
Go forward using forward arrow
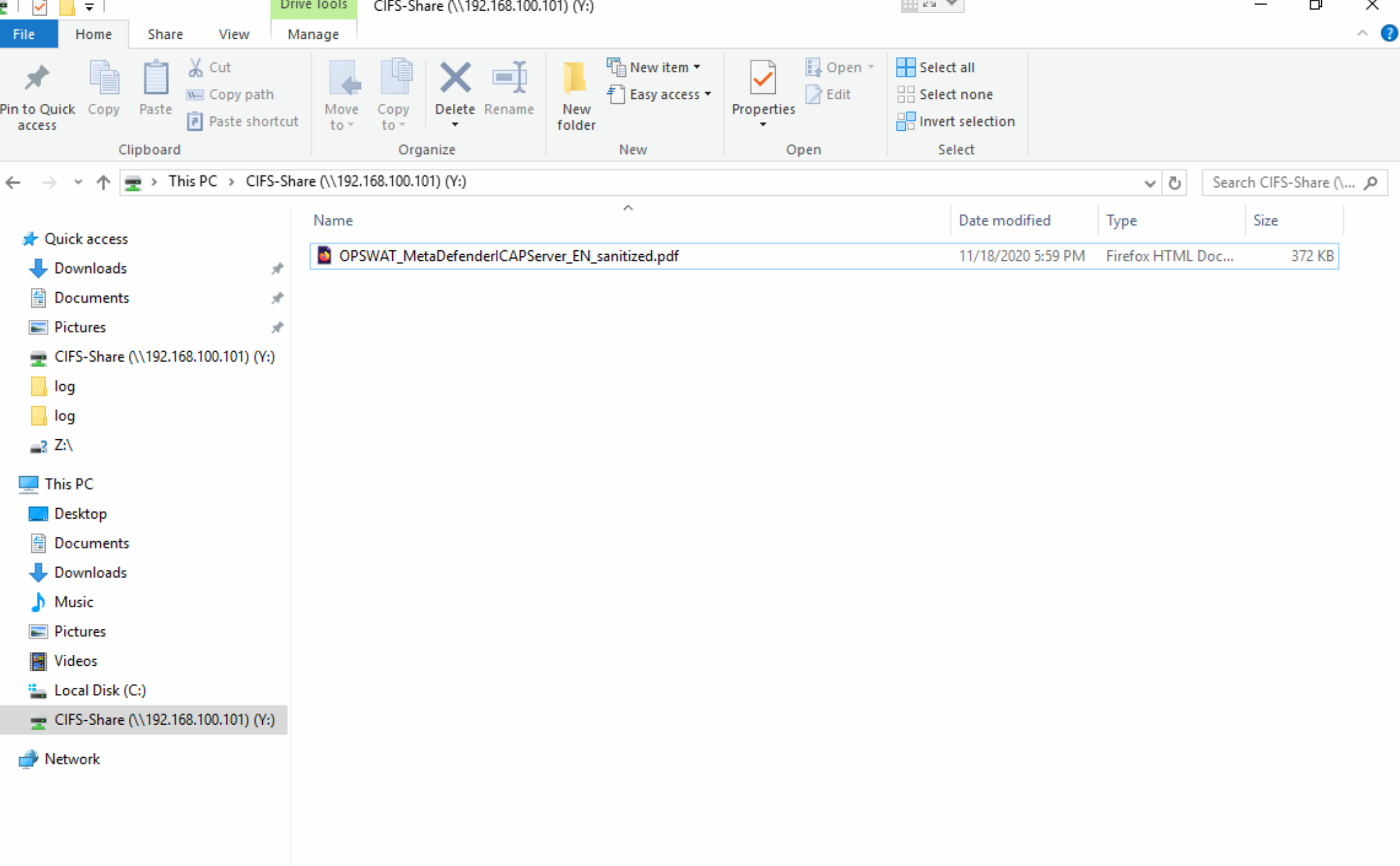tap(48, 183)
